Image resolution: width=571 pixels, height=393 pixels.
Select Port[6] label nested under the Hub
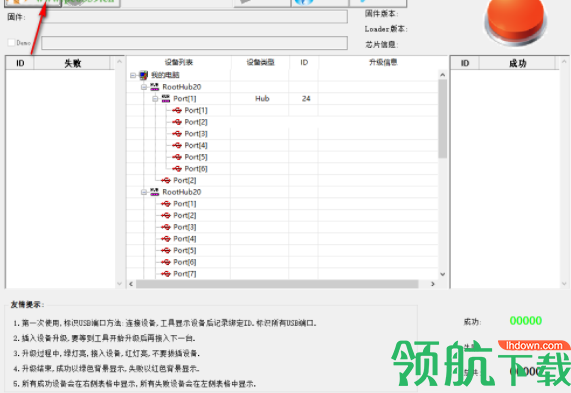tap(196, 169)
